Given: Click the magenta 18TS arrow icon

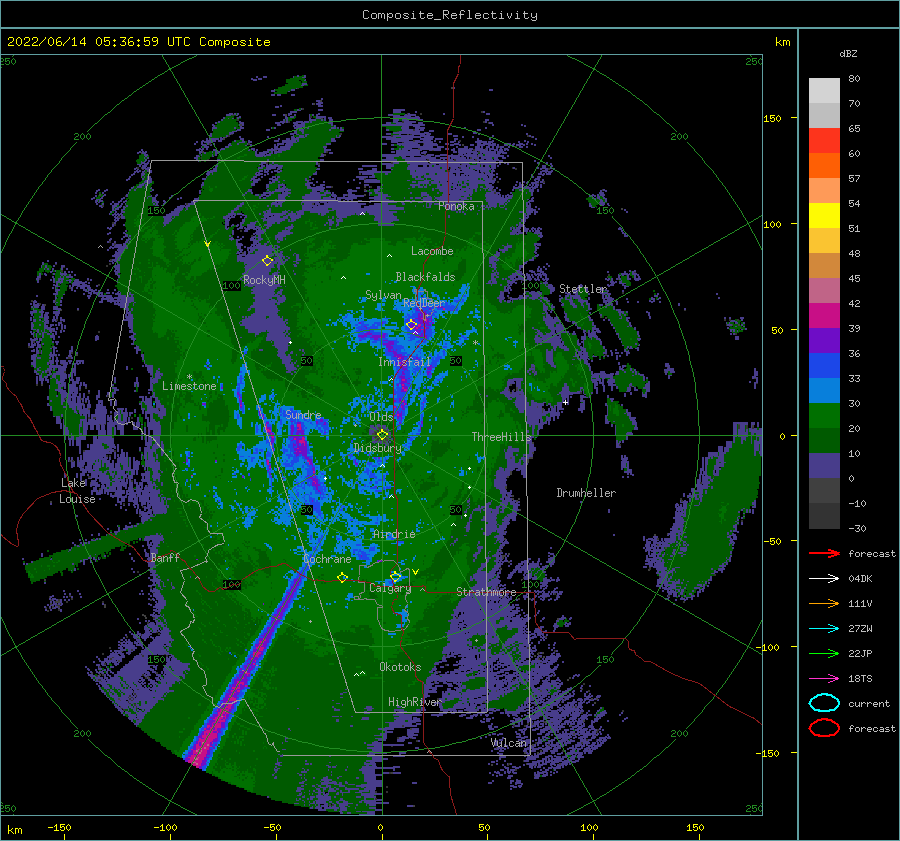Looking at the screenshot, I should coord(824,679).
